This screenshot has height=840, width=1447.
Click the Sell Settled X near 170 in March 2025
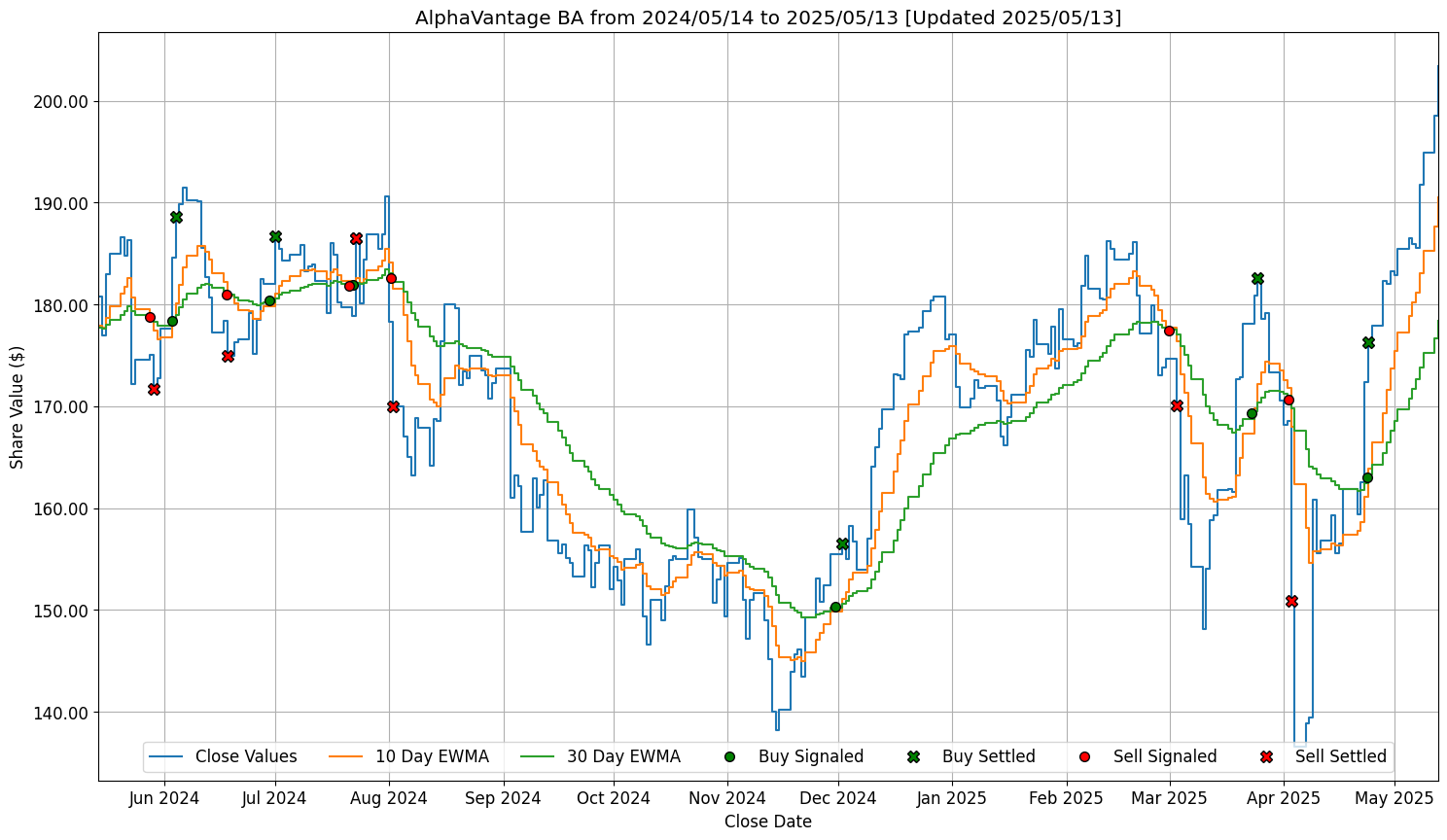[1177, 405]
